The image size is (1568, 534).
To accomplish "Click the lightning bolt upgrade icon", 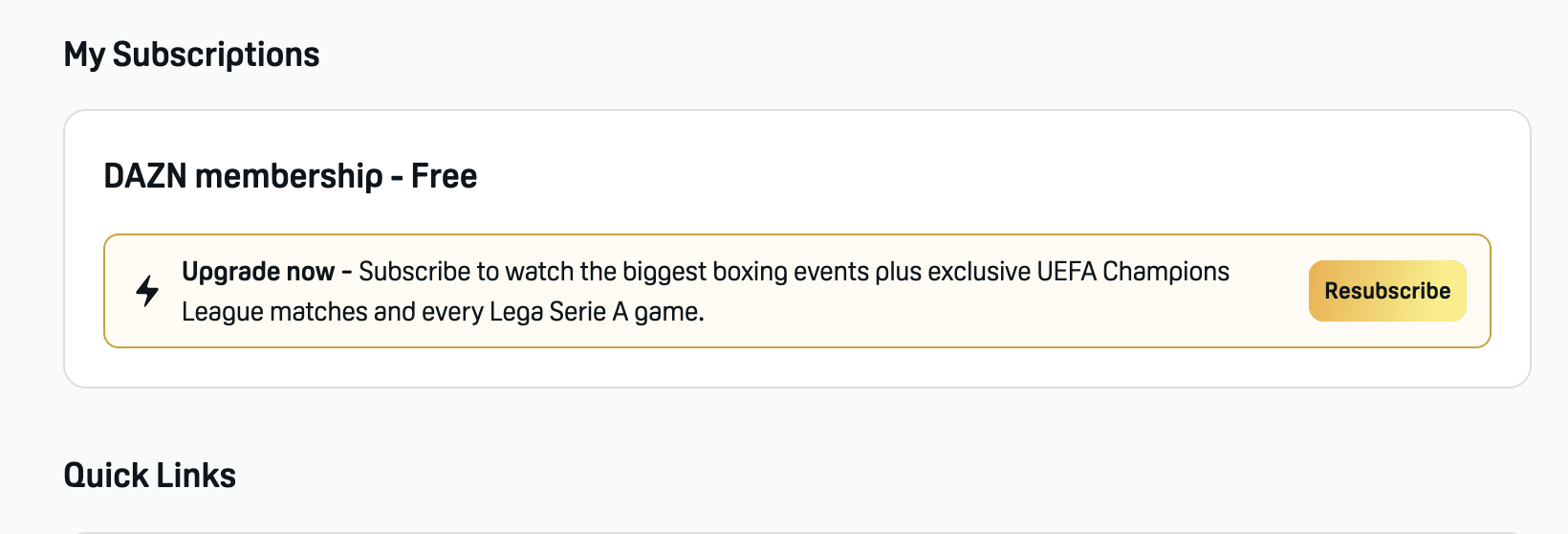I will coord(147,291).
